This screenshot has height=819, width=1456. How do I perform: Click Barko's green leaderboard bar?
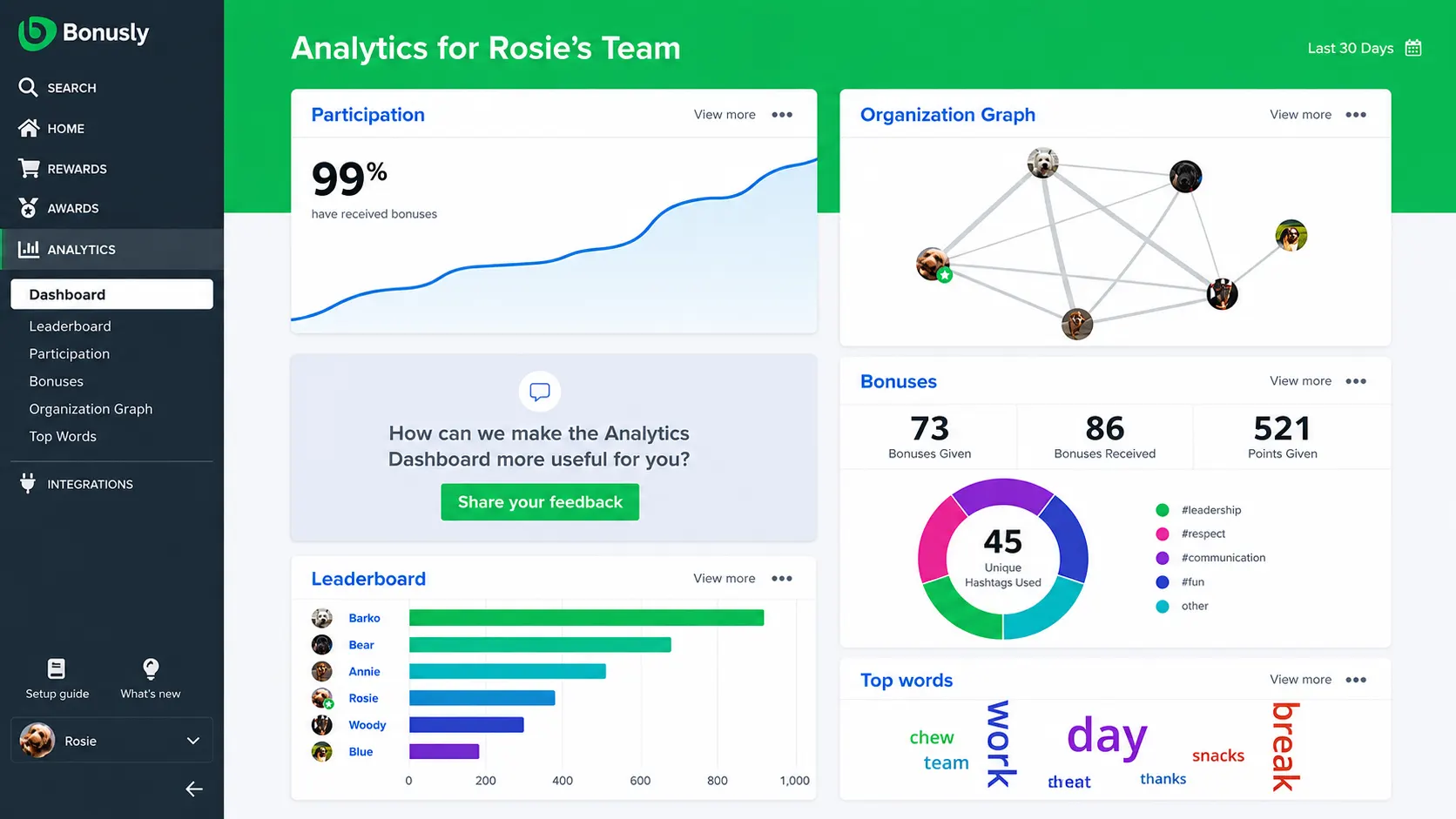[586, 618]
